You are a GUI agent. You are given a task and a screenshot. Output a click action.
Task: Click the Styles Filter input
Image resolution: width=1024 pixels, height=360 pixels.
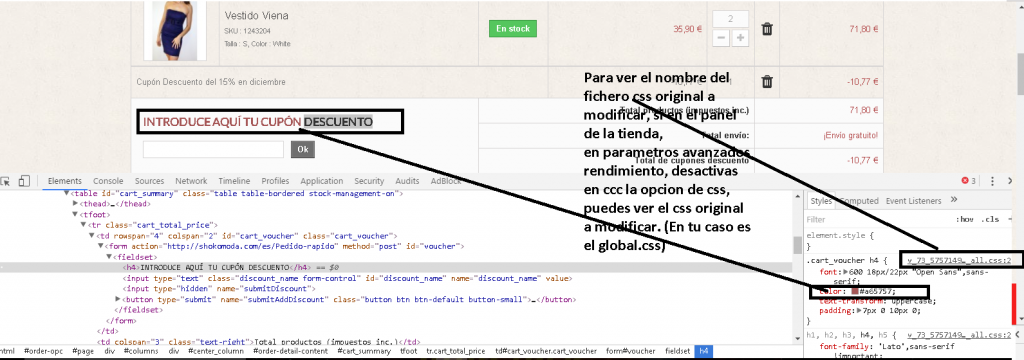875,220
